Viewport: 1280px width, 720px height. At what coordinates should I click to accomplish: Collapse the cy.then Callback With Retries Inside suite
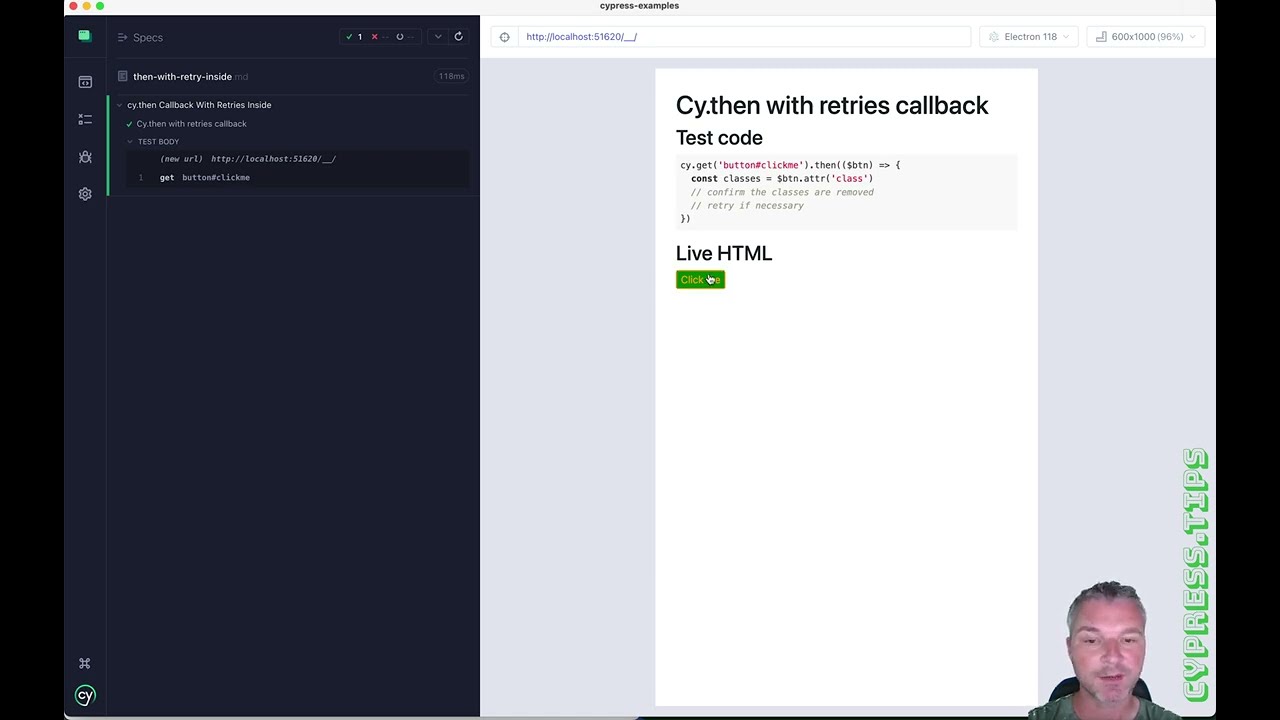pyautogui.click(x=199, y=105)
